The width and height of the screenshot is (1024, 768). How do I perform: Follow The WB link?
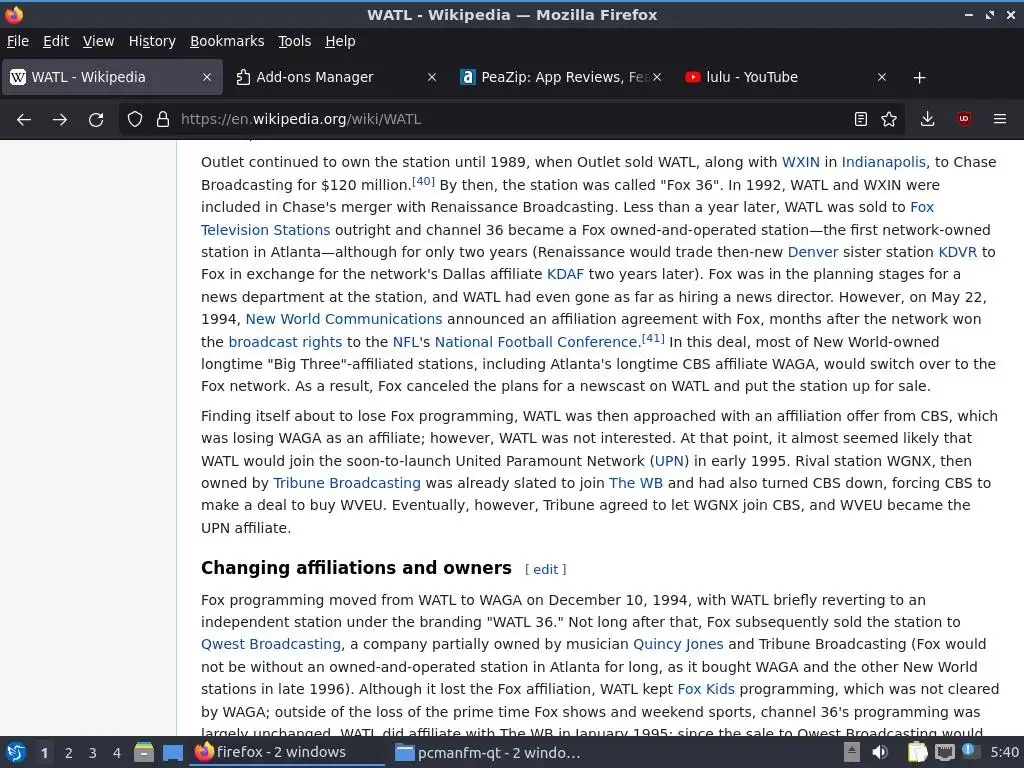[x=635, y=483]
